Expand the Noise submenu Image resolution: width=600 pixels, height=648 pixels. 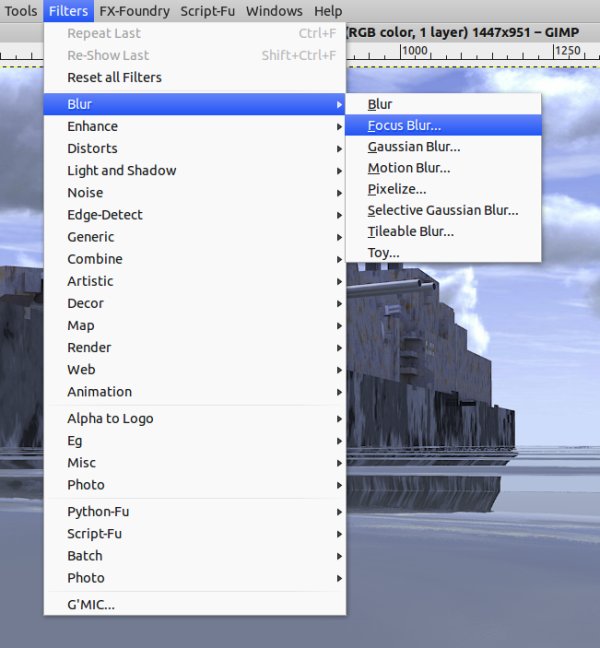(195, 193)
